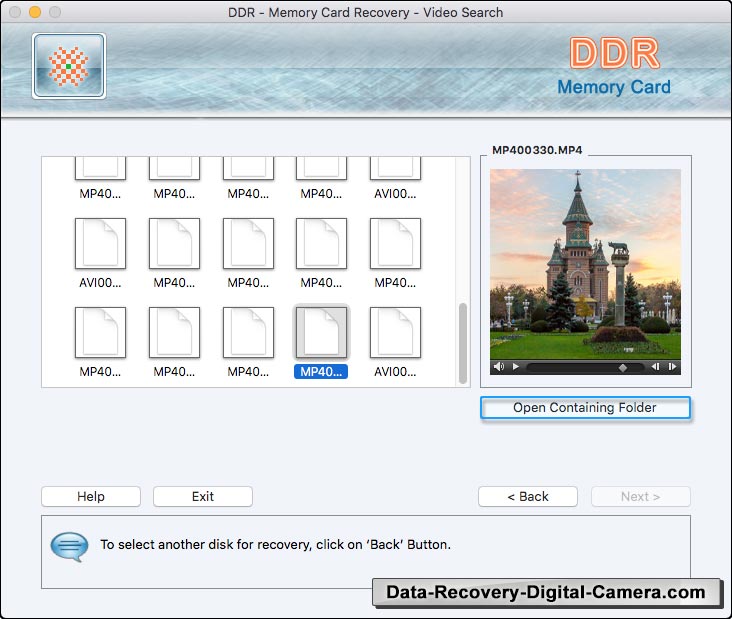Click the greyed-out 'Next >' button
This screenshot has height=619, width=732.
tap(640, 496)
